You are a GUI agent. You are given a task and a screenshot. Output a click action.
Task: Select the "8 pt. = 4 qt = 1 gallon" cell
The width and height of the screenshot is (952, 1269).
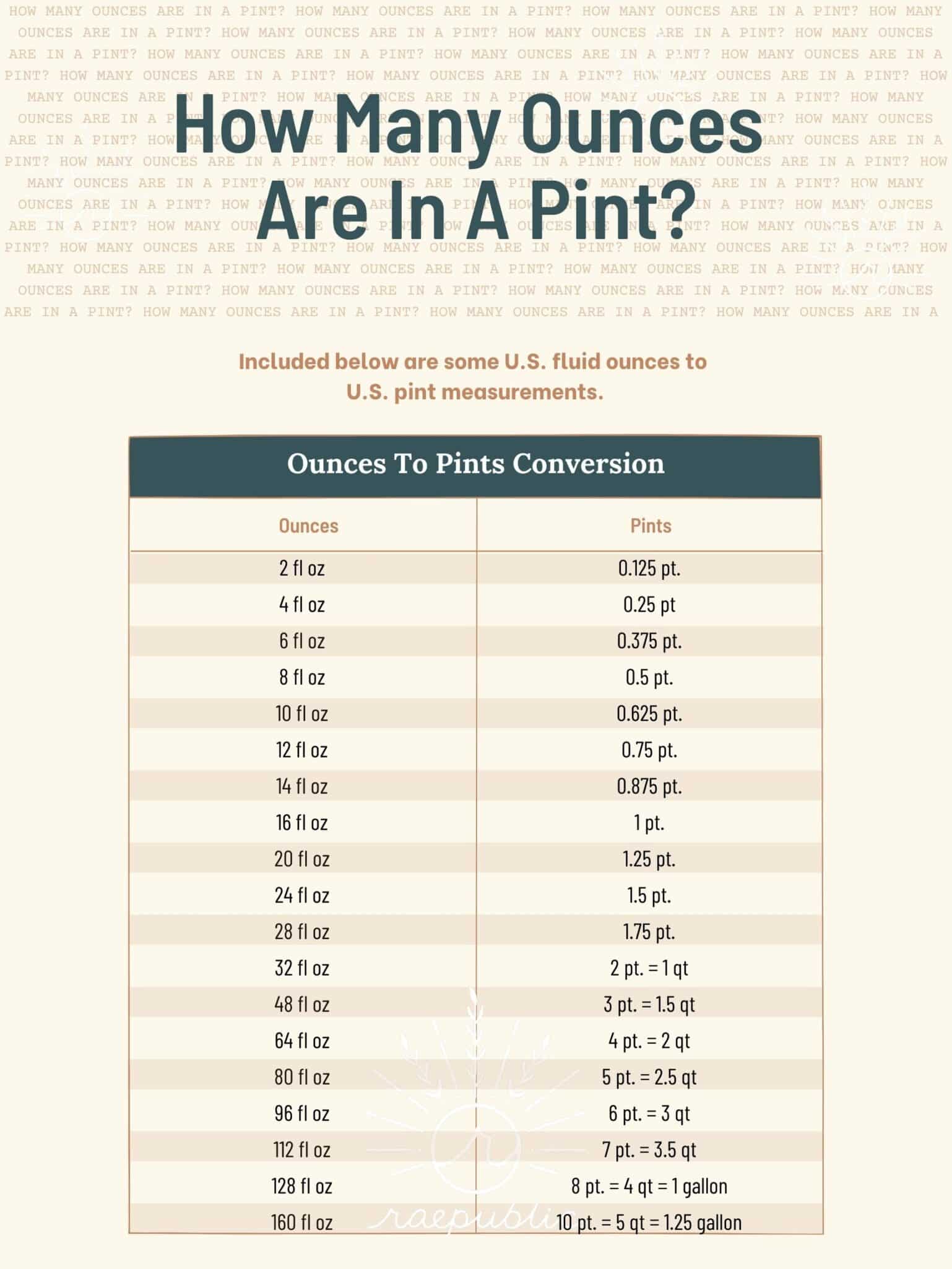pyautogui.click(x=649, y=1186)
